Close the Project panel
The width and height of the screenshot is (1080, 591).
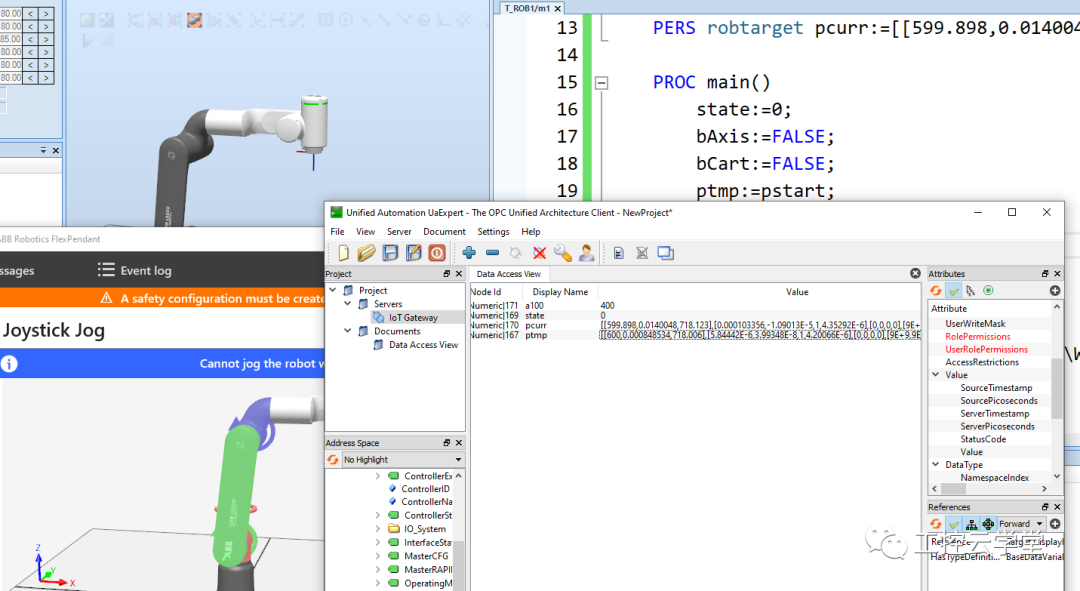459,273
